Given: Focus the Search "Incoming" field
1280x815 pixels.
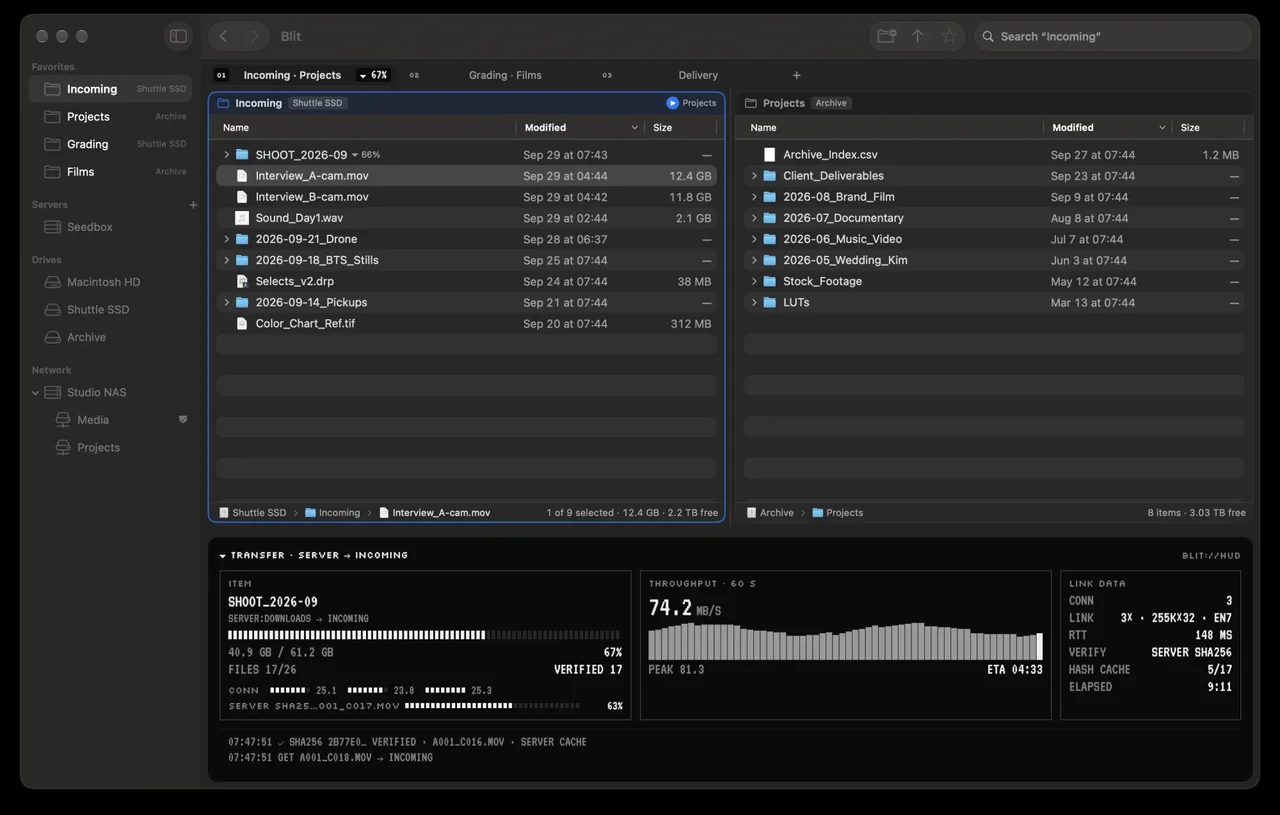Looking at the screenshot, I should click(x=1112, y=36).
